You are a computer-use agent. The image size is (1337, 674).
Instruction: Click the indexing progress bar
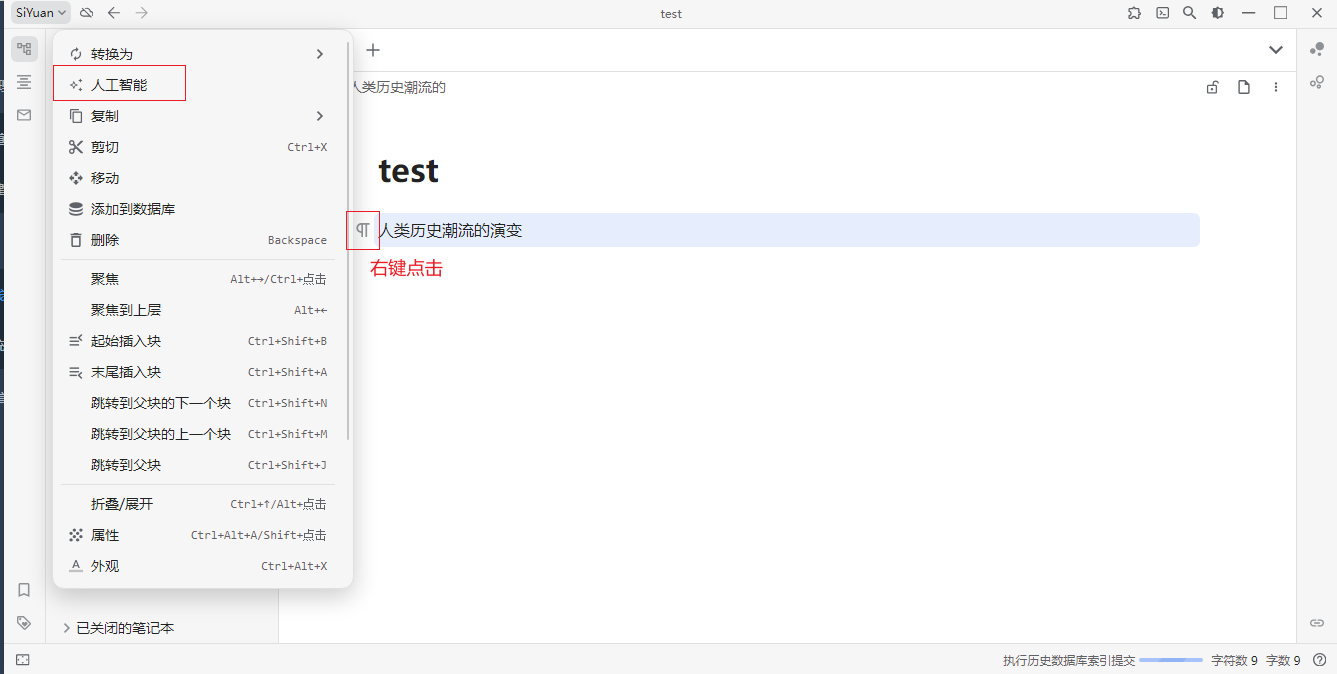(1171, 660)
